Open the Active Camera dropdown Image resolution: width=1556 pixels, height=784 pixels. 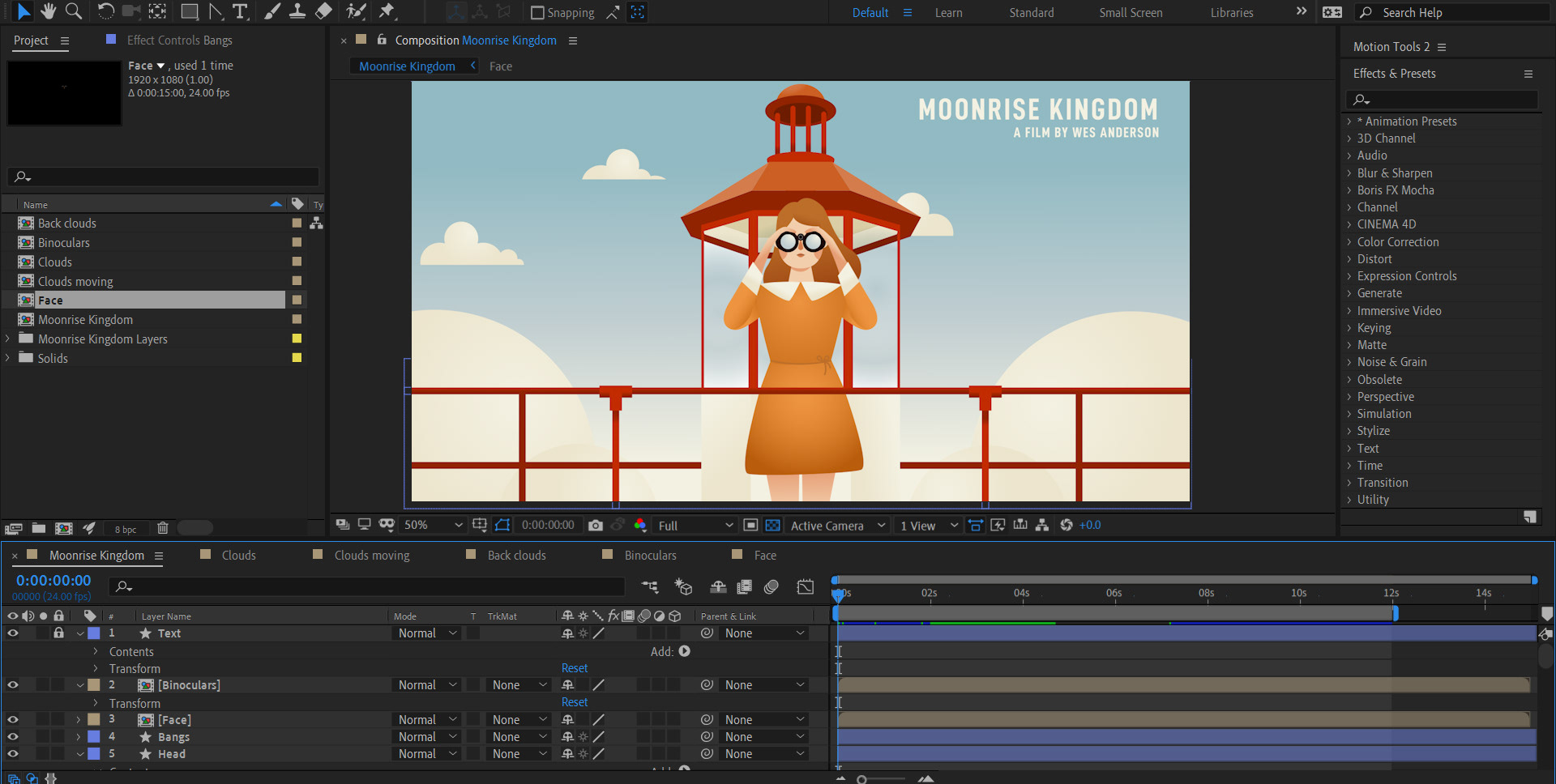click(x=838, y=525)
